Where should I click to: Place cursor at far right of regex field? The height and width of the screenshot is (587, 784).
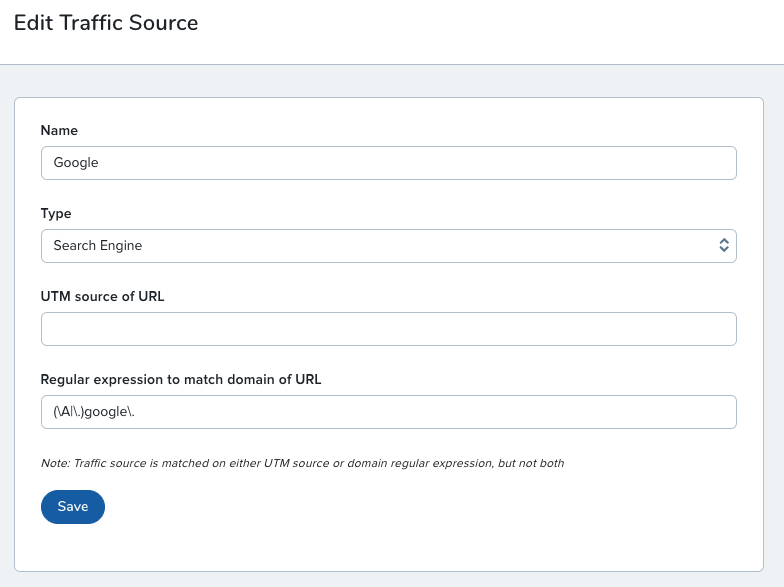pyautogui.click(x=725, y=412)
